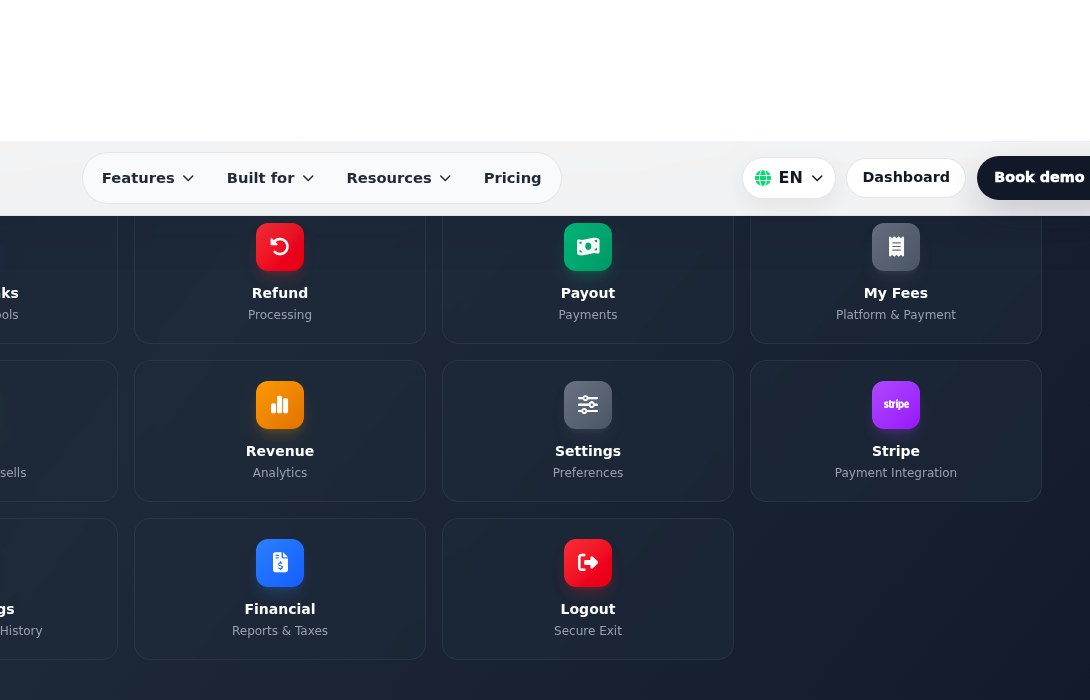Screen dimensions: 1090x700
Task: Expand the Built for dropdown
Action: 270,178
